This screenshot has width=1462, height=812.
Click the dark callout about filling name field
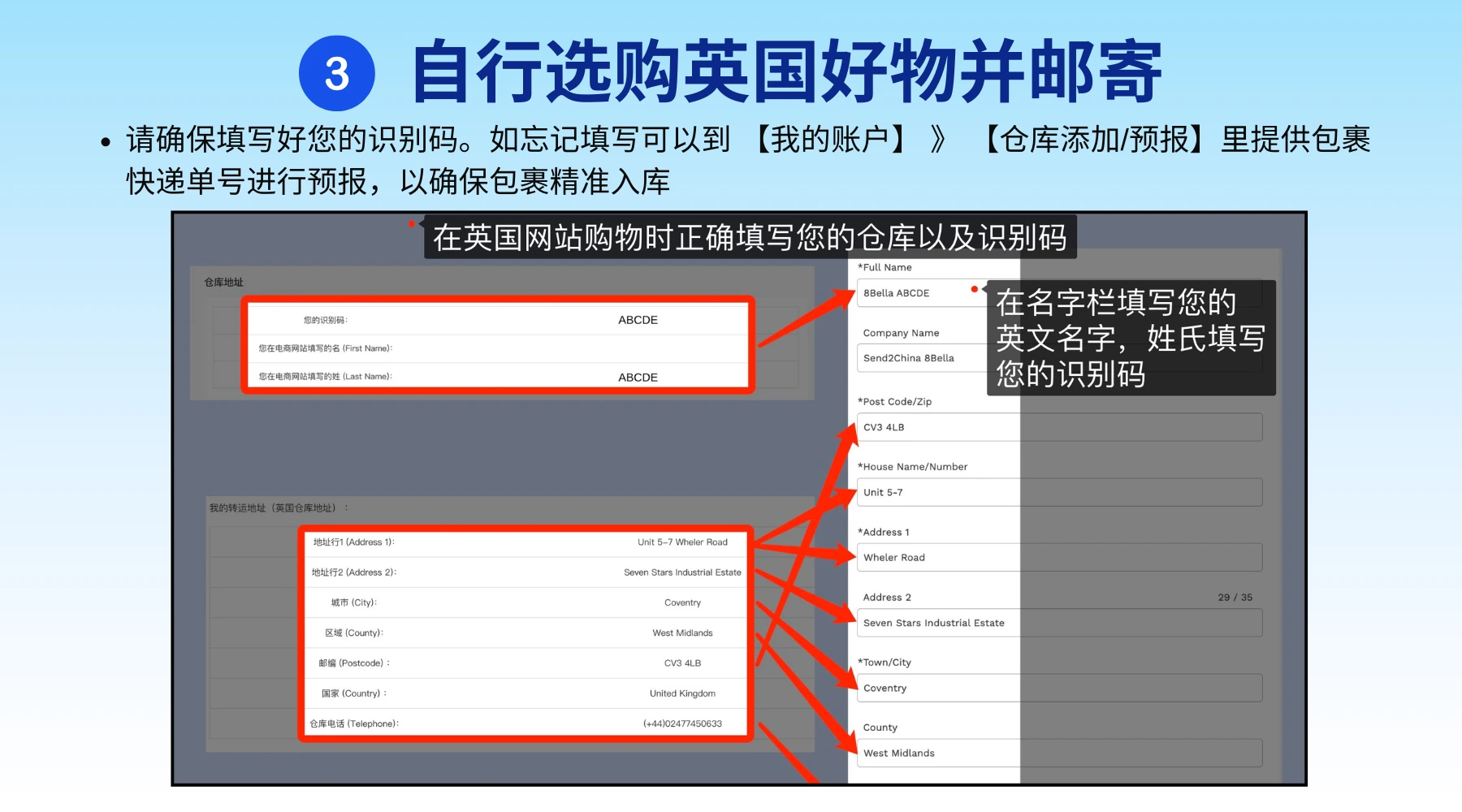click(1131, 338)
